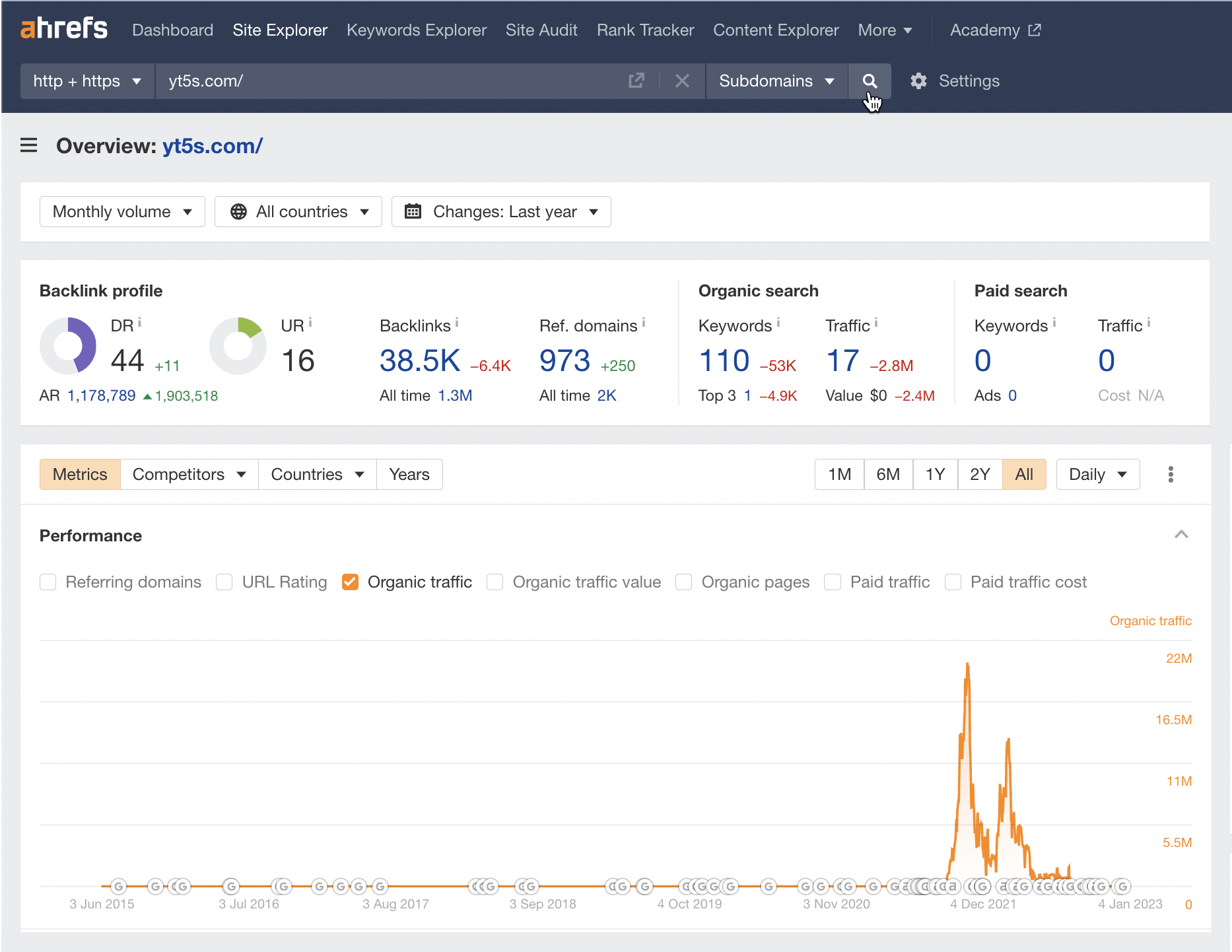The height and width of the screenshot is (952, 1232).
Task: Enable the Paid traffic checkbox
Action: (833, 582)
